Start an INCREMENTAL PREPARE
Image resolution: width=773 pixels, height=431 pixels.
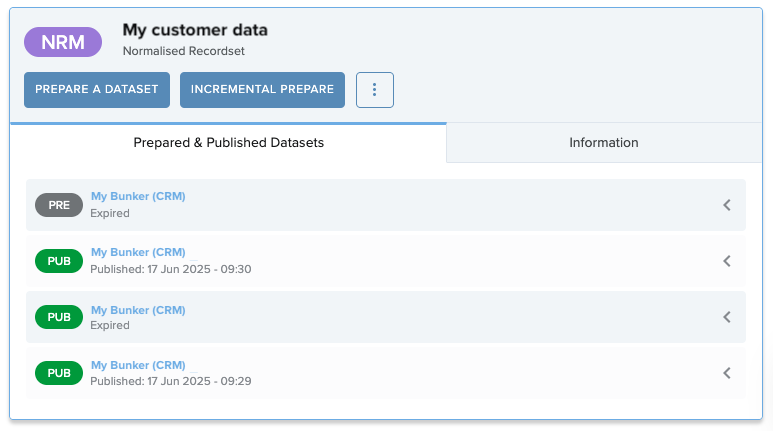pos(262,90)
